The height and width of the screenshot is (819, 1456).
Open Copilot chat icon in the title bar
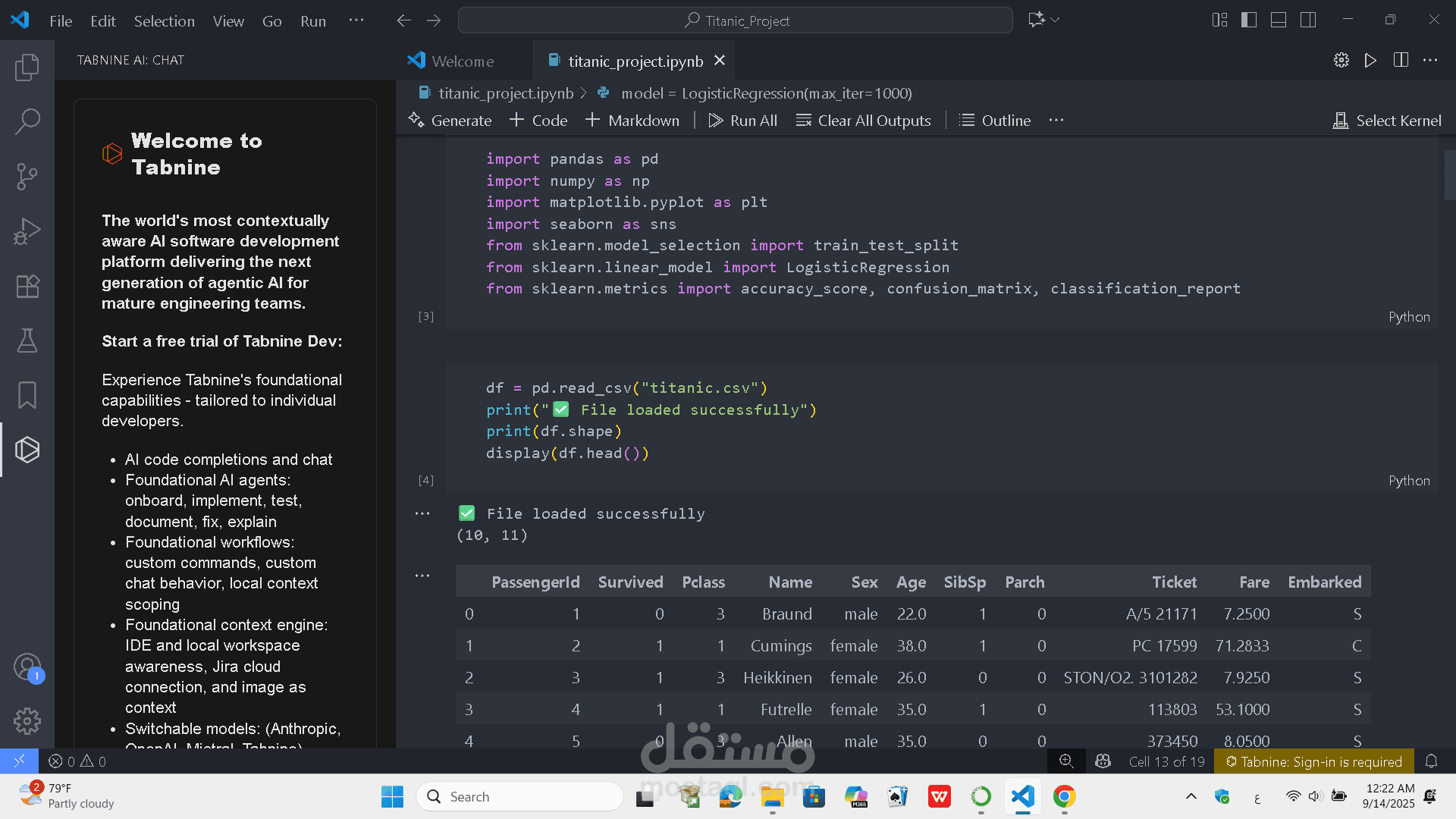[x=1036, y=20]
